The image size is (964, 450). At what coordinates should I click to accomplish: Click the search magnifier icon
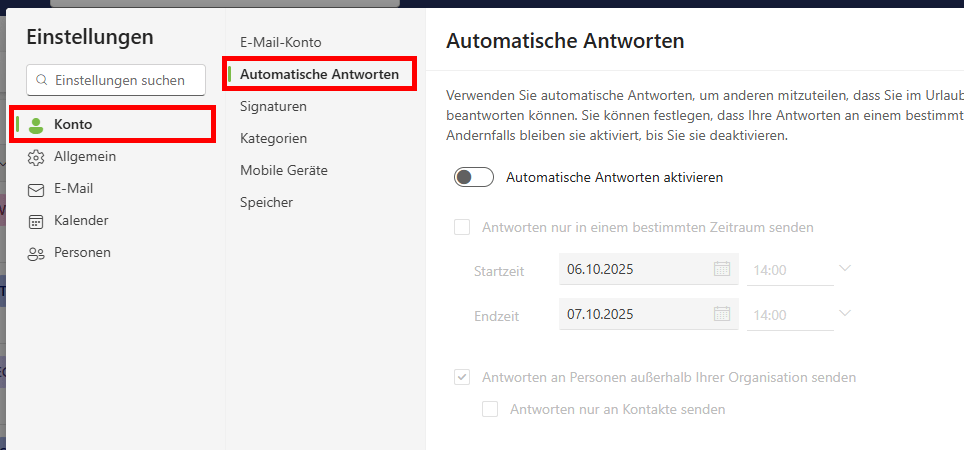coord(42,80)
